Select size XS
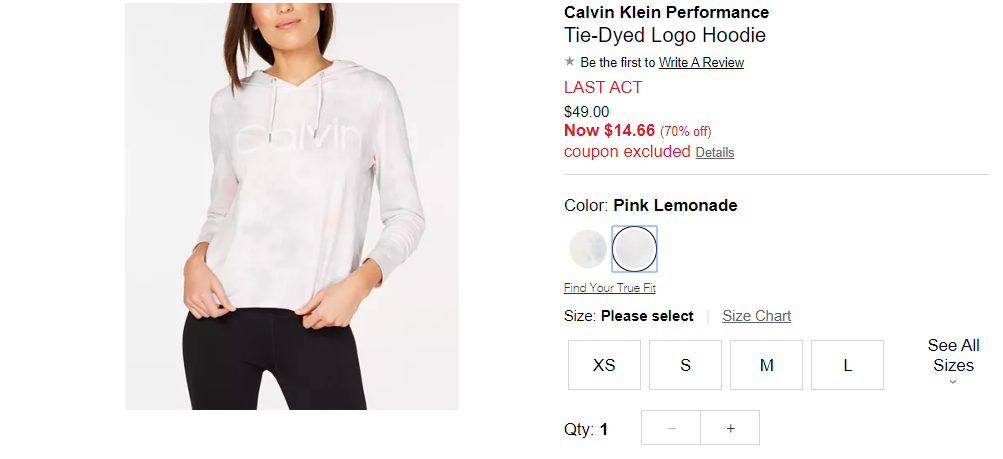 (x=604, y=365)
